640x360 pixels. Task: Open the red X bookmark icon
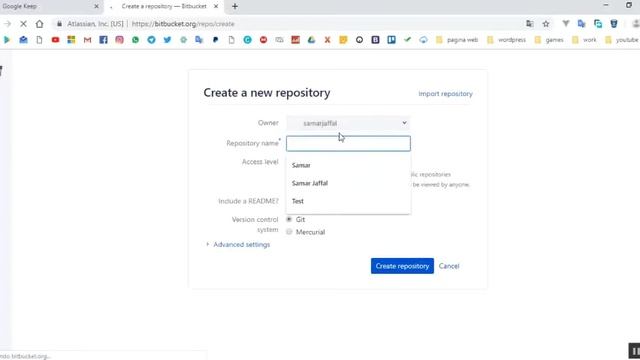point(327,40)
